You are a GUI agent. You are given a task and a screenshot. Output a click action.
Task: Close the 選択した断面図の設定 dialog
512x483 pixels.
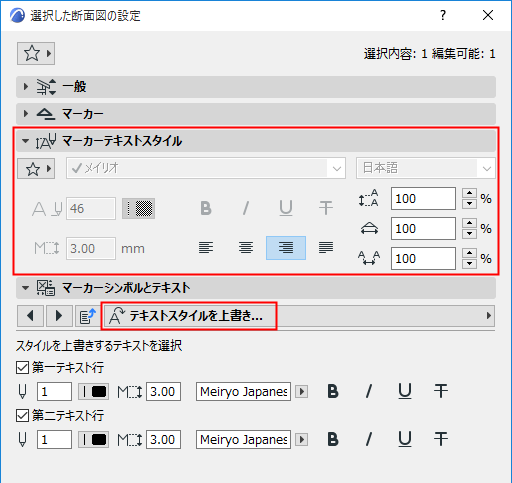pyautogui.click(x=488, y=15)
